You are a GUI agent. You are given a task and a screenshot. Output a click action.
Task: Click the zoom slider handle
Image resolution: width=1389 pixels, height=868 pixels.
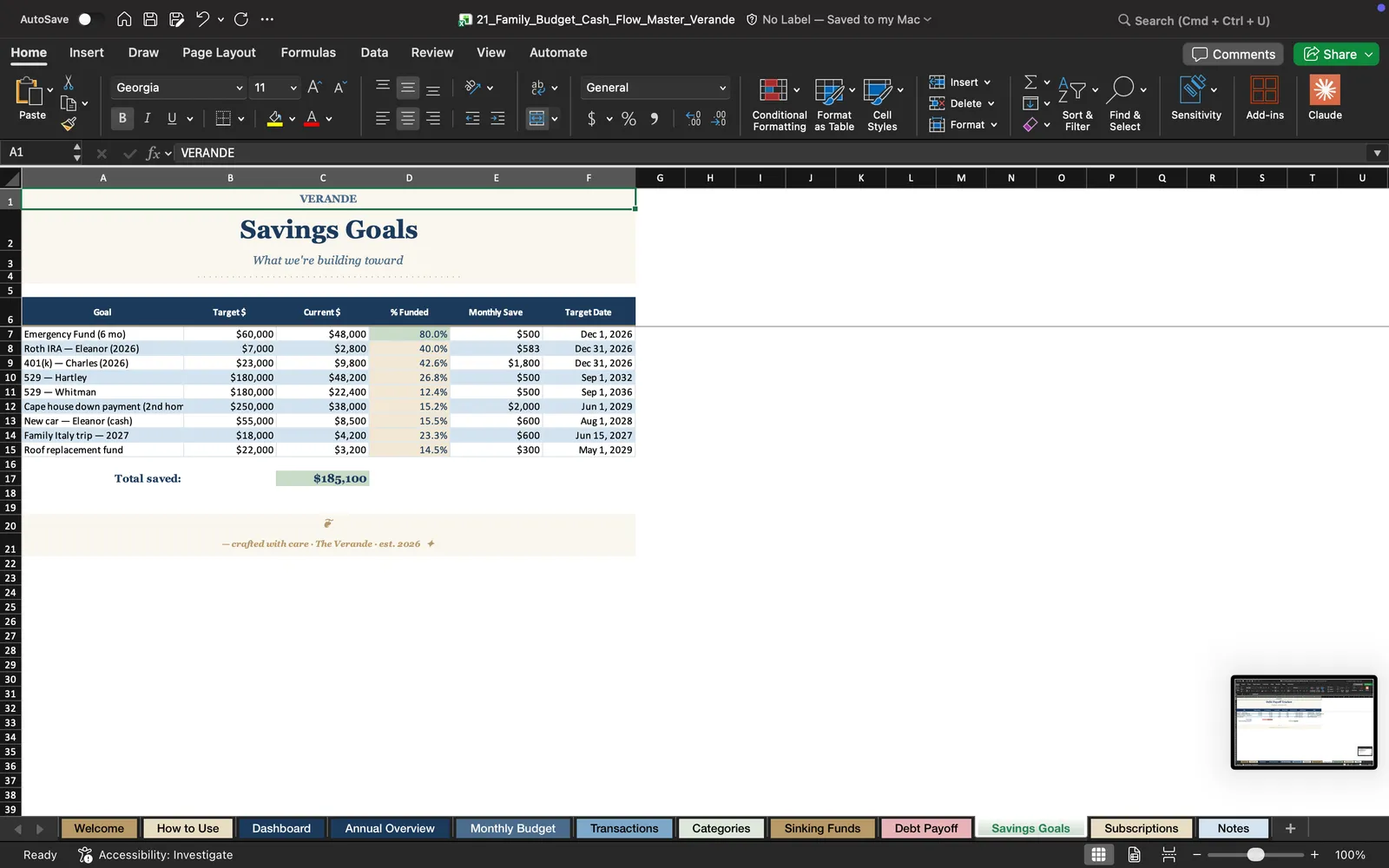pyautogui.click(x=1255, y=855)
